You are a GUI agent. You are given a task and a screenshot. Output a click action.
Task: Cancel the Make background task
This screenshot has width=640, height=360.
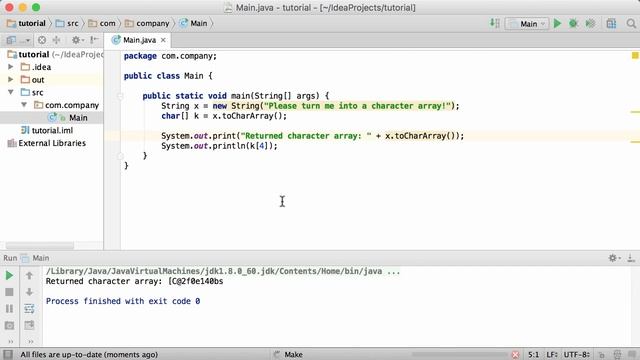point(516,355)
